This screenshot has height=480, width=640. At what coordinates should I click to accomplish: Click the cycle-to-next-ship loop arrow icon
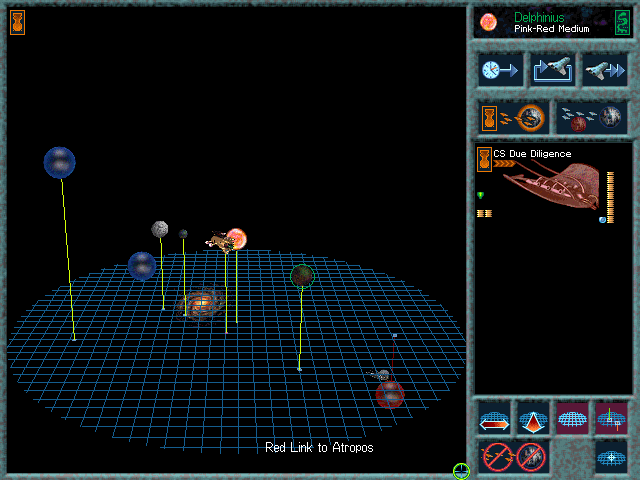[553, 70]
